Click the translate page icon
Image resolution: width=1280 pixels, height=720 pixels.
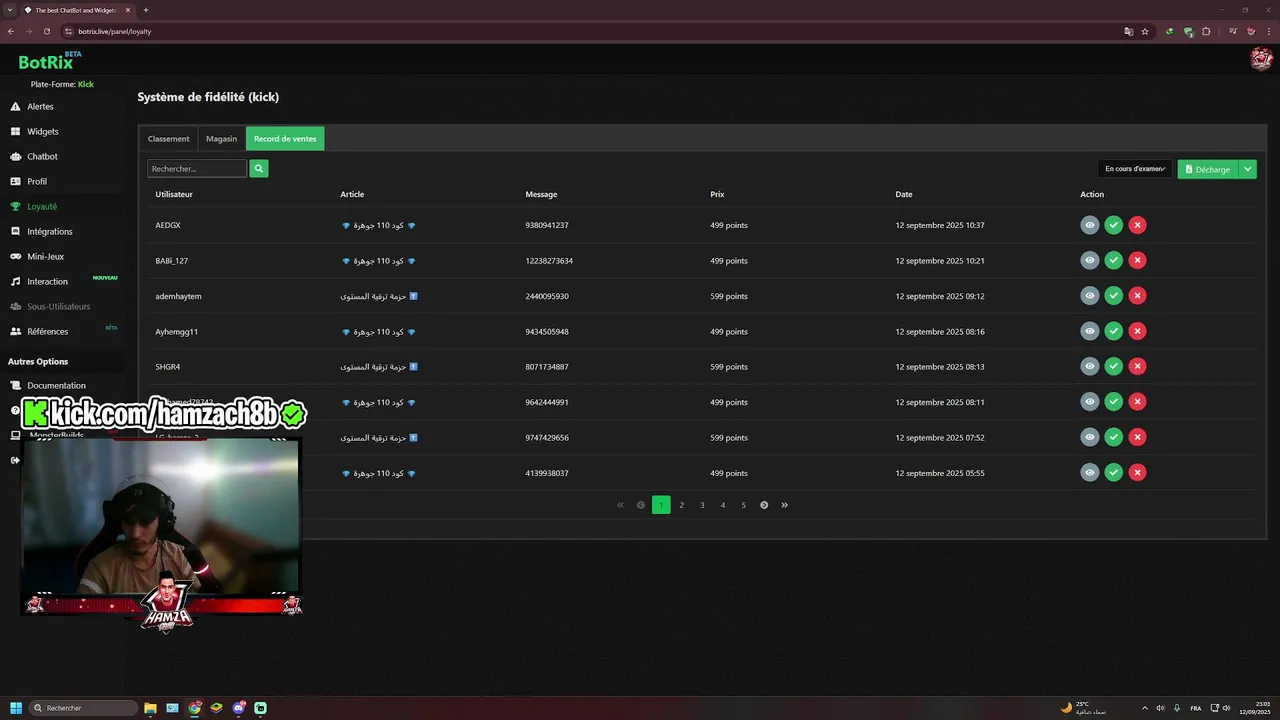tap(1129, 31)
